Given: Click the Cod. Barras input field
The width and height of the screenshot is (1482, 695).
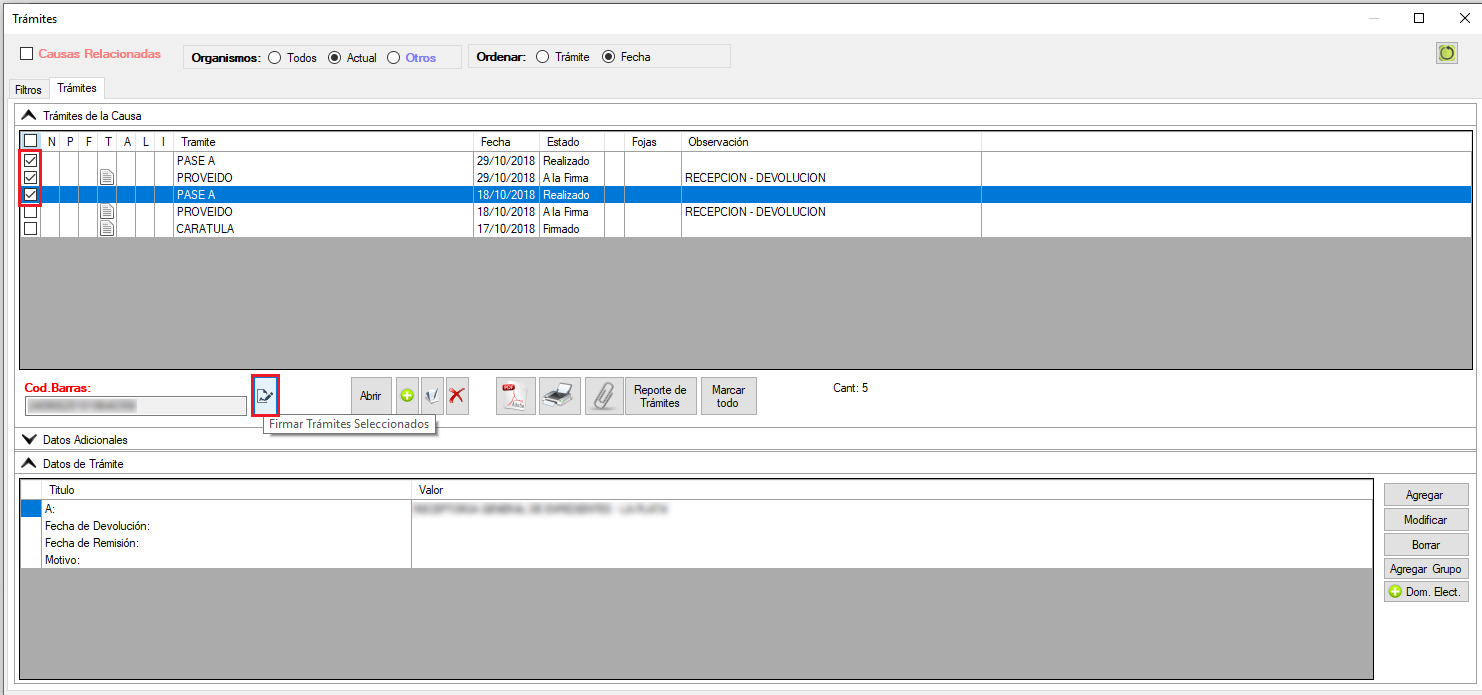Looking at the screenshot, I should click(x=135, y=405).
